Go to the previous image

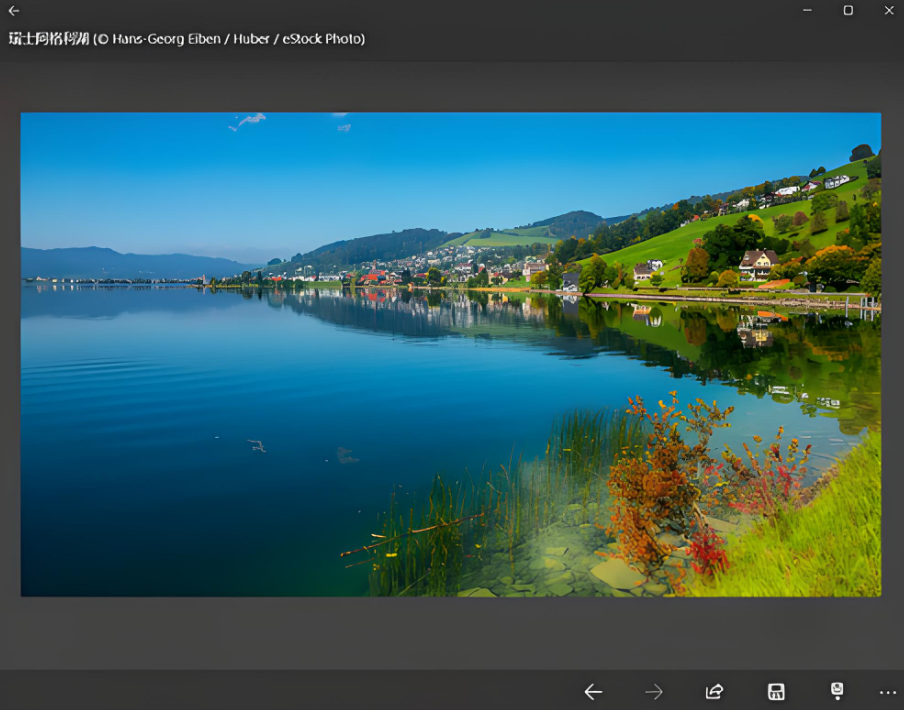click(593, 692)
